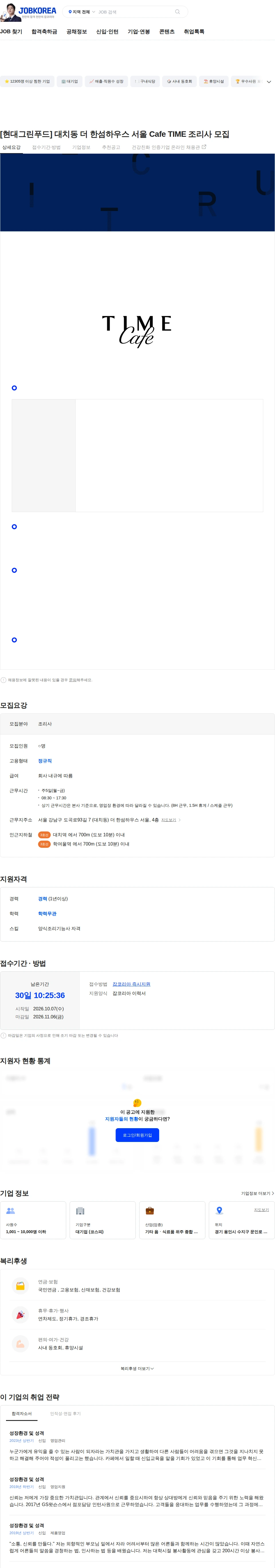
Task: Select the 인적성·면접 후기 tab
Action: tap(65, 1414)
